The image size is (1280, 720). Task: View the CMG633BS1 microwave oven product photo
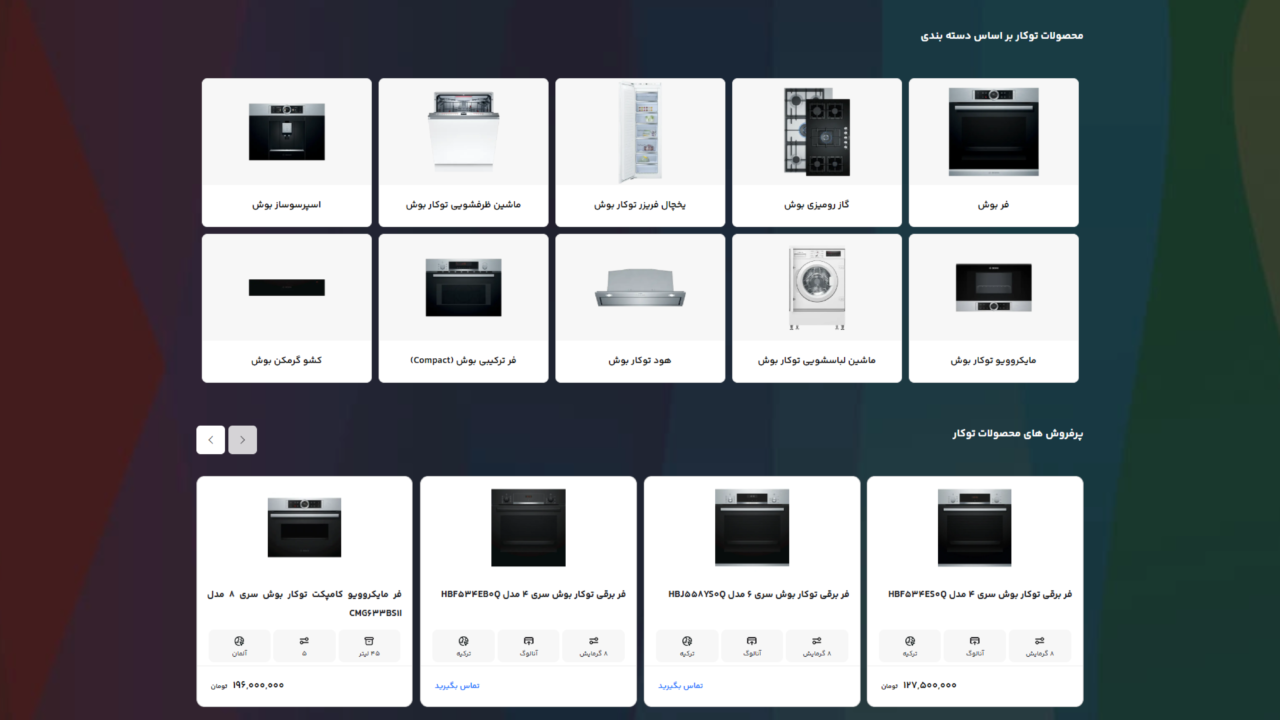click(304, 527)
